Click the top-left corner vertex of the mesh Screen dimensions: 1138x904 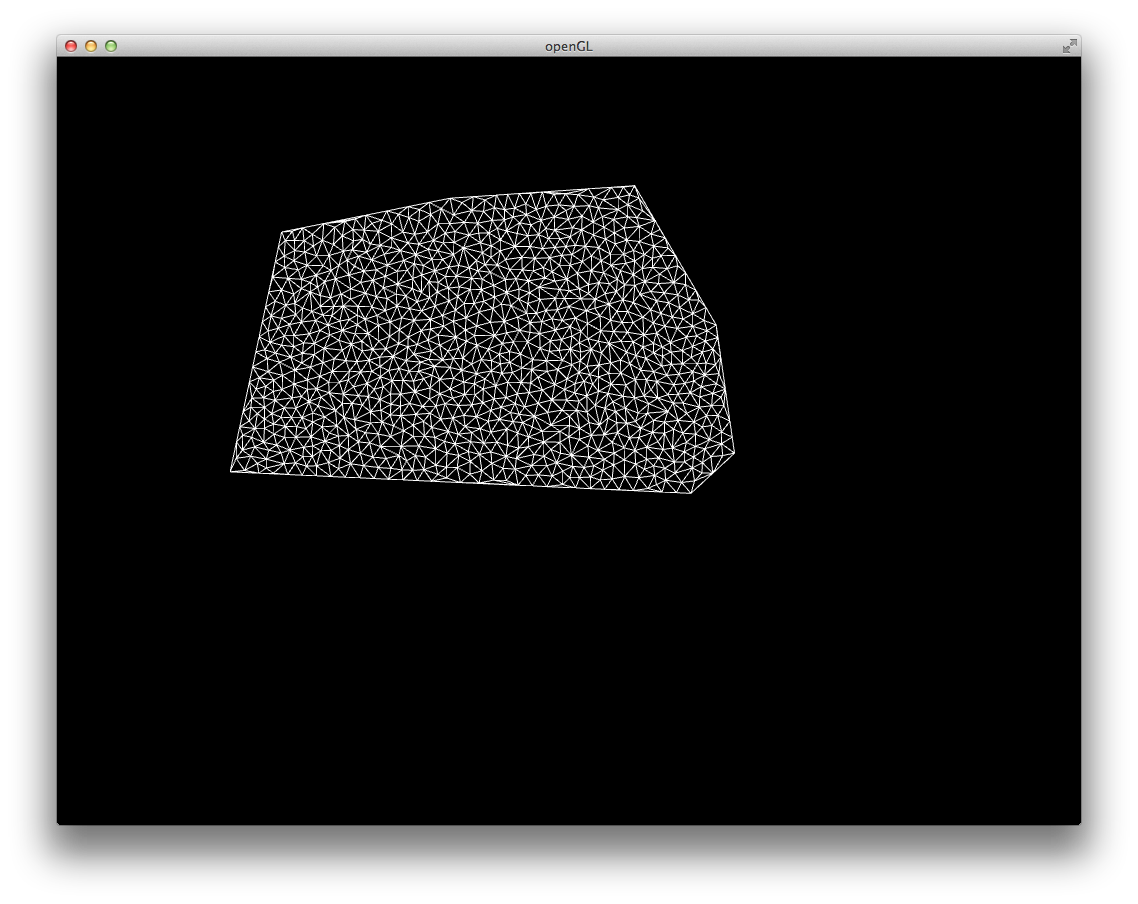282,232
